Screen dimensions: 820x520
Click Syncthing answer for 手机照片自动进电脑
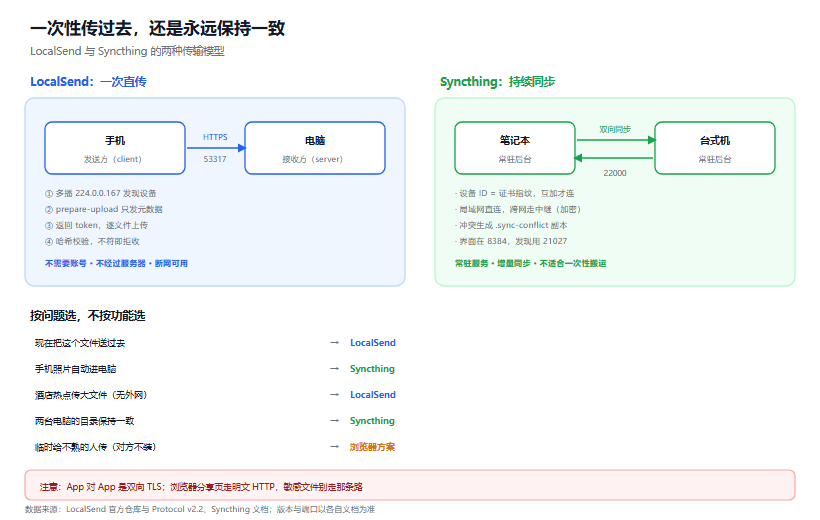[372, 369]
